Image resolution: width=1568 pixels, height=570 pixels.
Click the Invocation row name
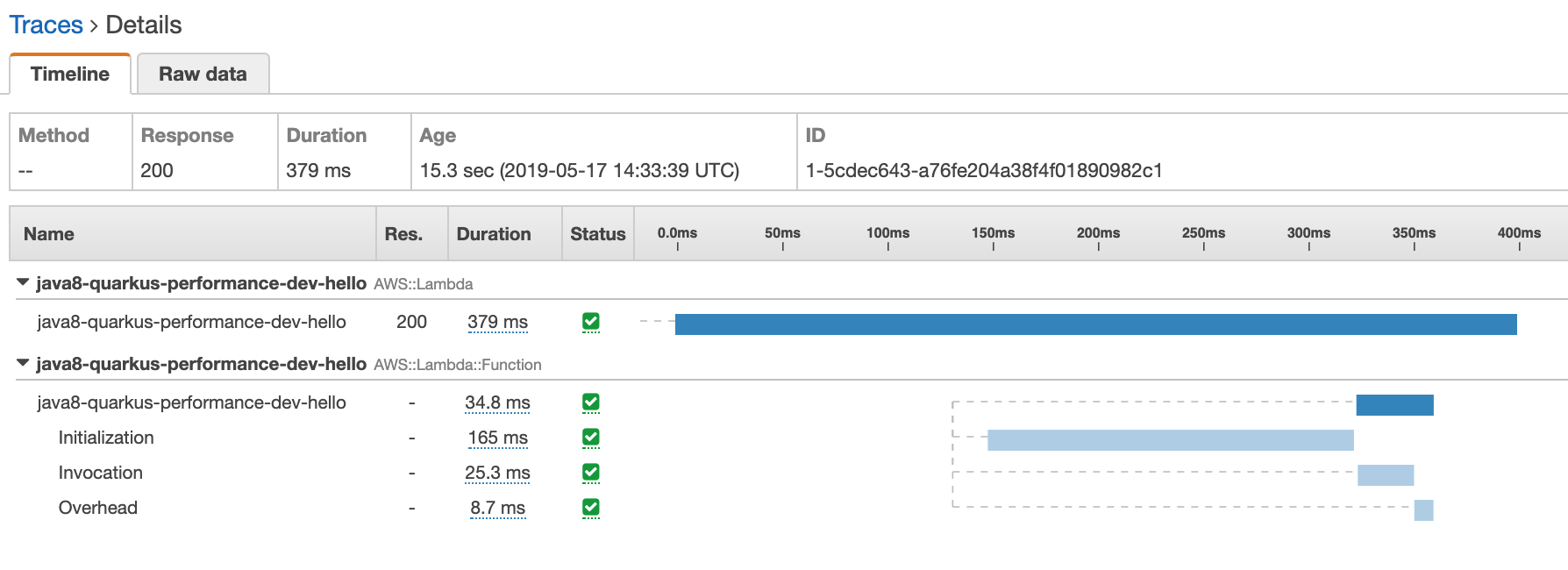(100, 473)
